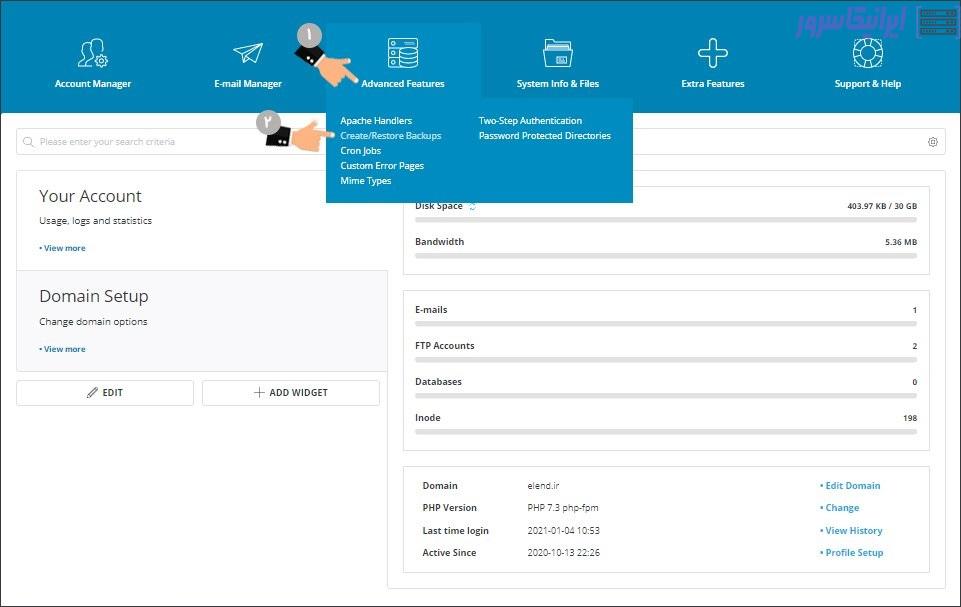This screenshot has width=961, height=607.
Task: Open the Account Manager icon
Action: (92, 53)
